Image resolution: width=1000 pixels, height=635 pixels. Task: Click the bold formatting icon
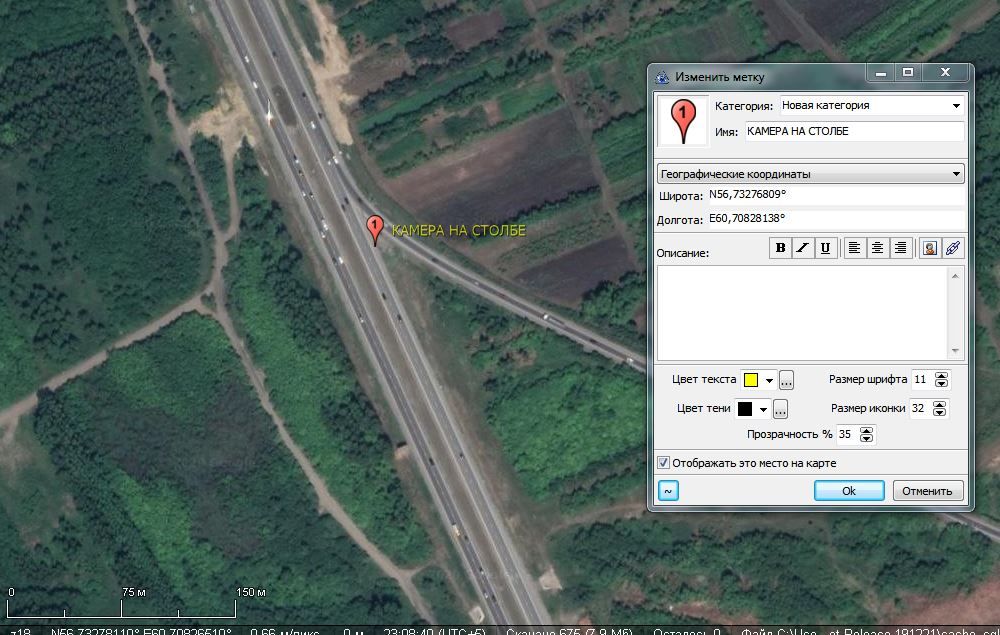[x=780, y=249]
